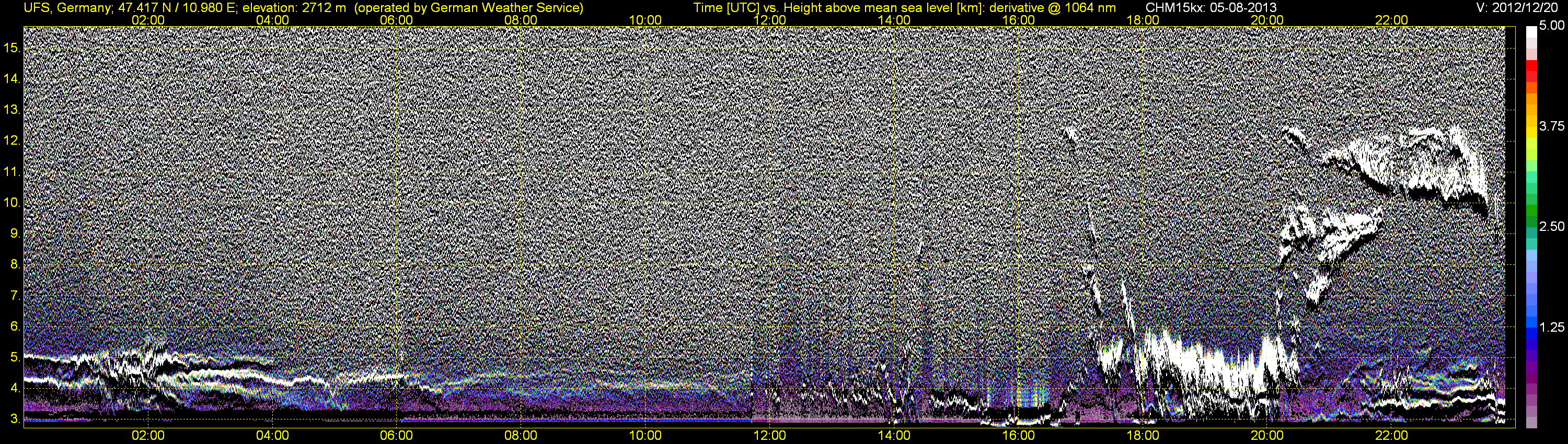Click the 02:00 label on the top time axis
The height and width of the screenshot is (444, 1568).
pos(148,20)
